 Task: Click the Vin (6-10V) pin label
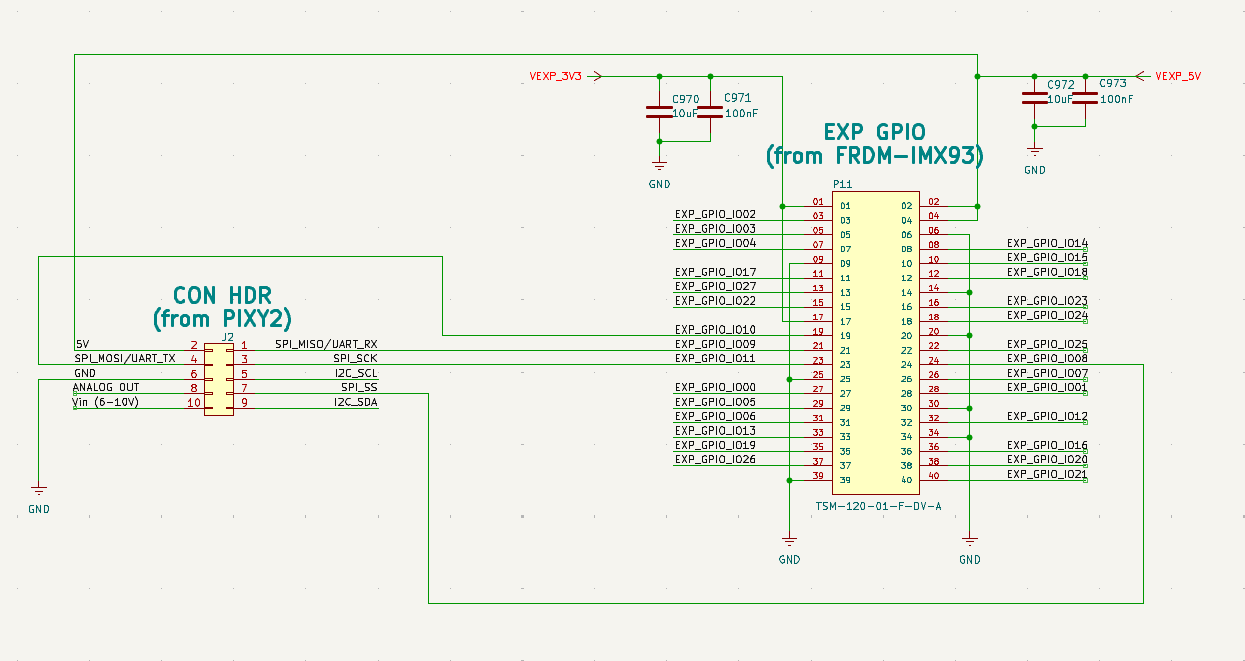(106, 402)
